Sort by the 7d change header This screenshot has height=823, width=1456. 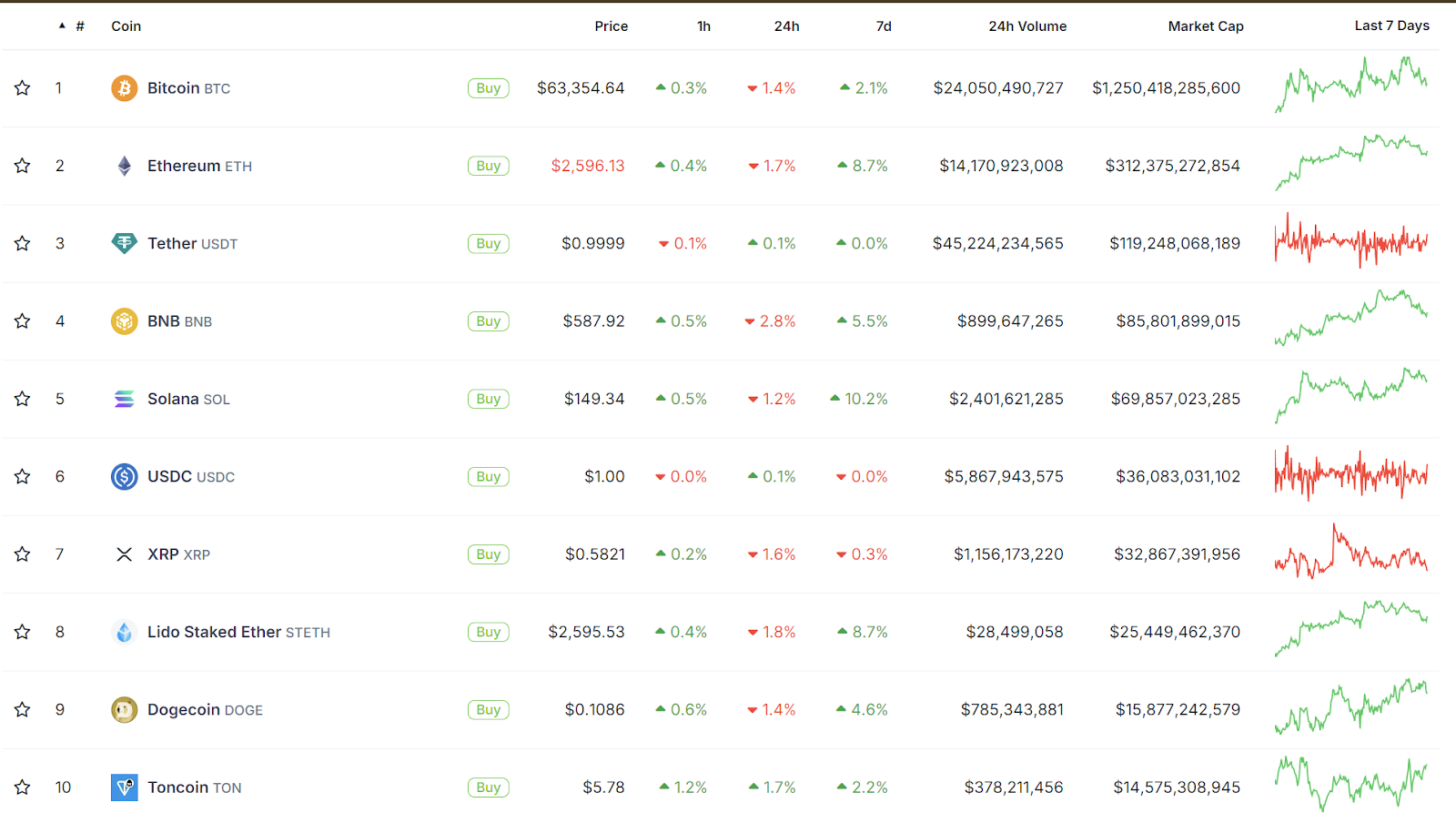(x=884, y=26)
